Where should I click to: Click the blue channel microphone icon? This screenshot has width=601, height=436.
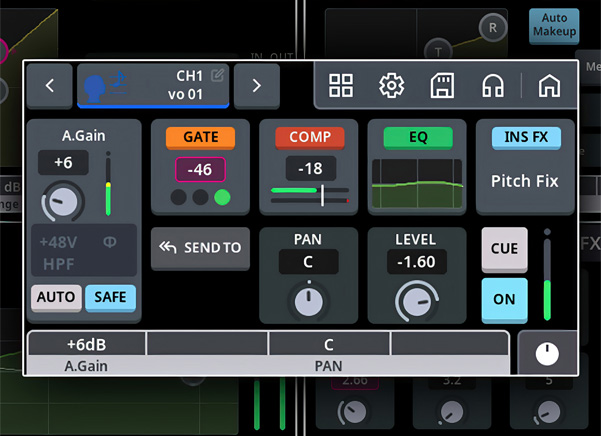(98, 86)
